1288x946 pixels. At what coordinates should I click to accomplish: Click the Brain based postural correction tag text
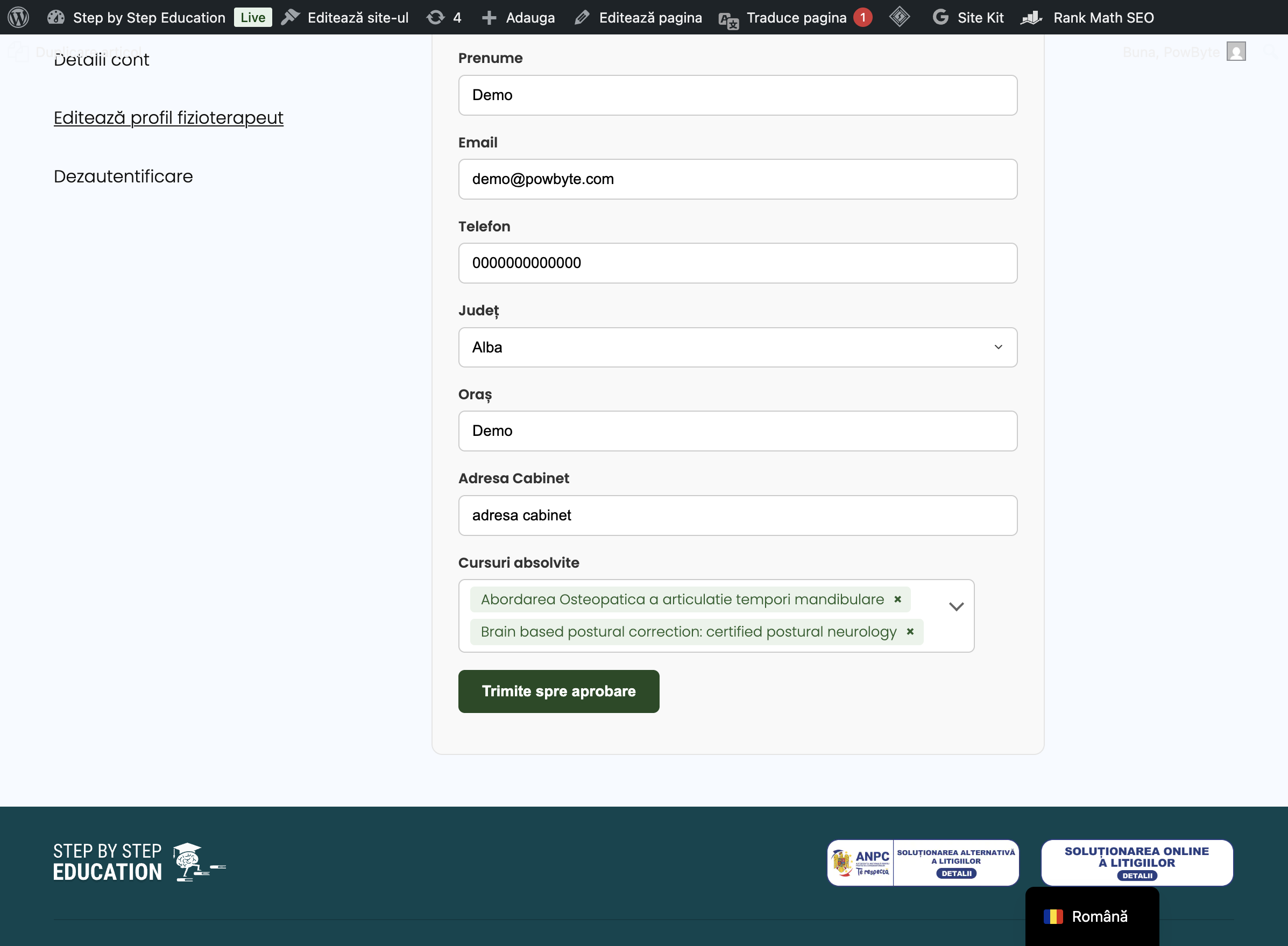click(x=688, y=632)
